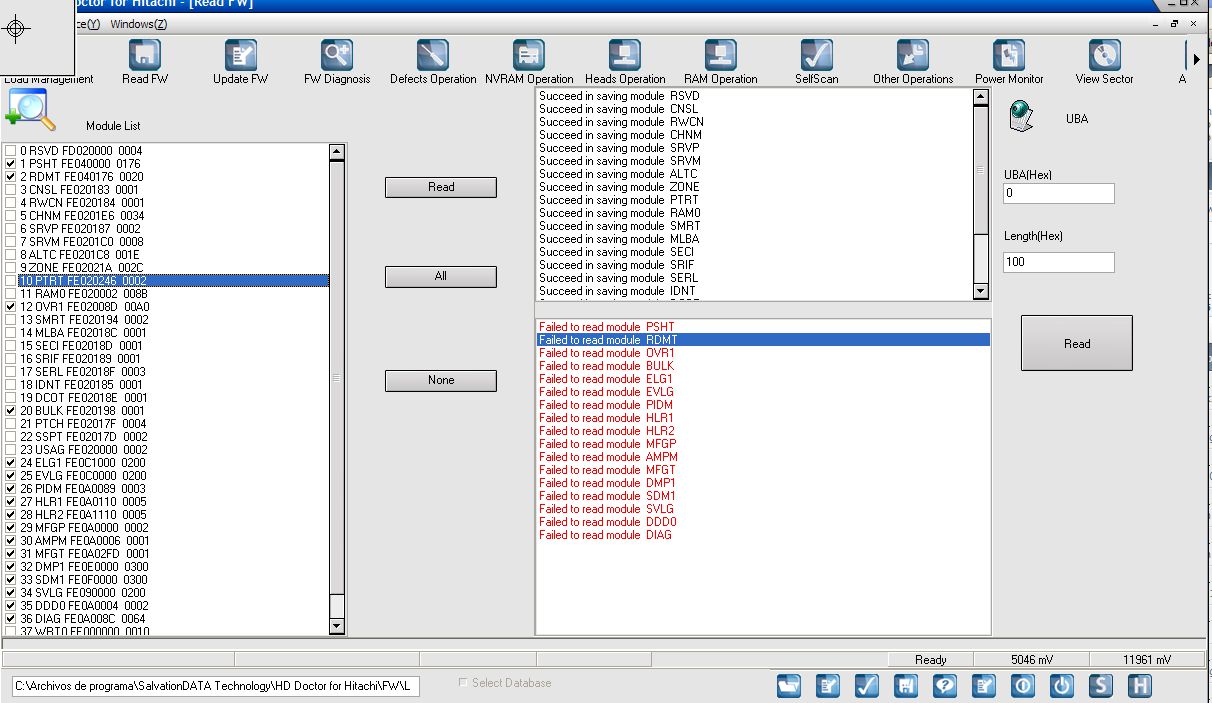Check module 3 CNSL checkbox
The width and height of the screenshot is (1212, 703).
(11, 189)
